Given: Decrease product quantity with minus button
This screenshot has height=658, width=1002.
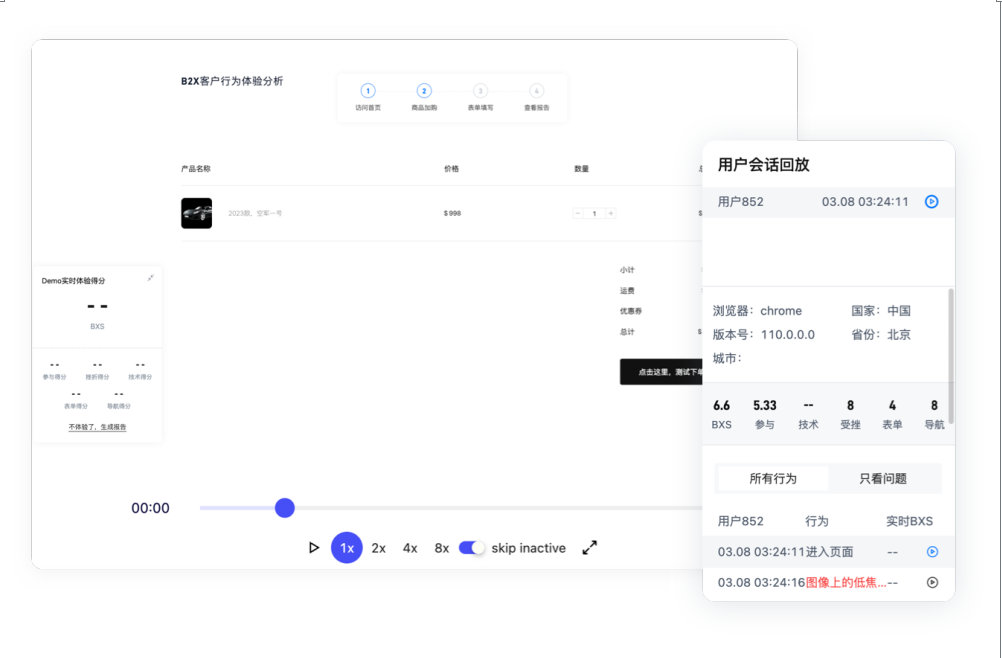Looking at the screenshot, I should (x=578, y=213).
